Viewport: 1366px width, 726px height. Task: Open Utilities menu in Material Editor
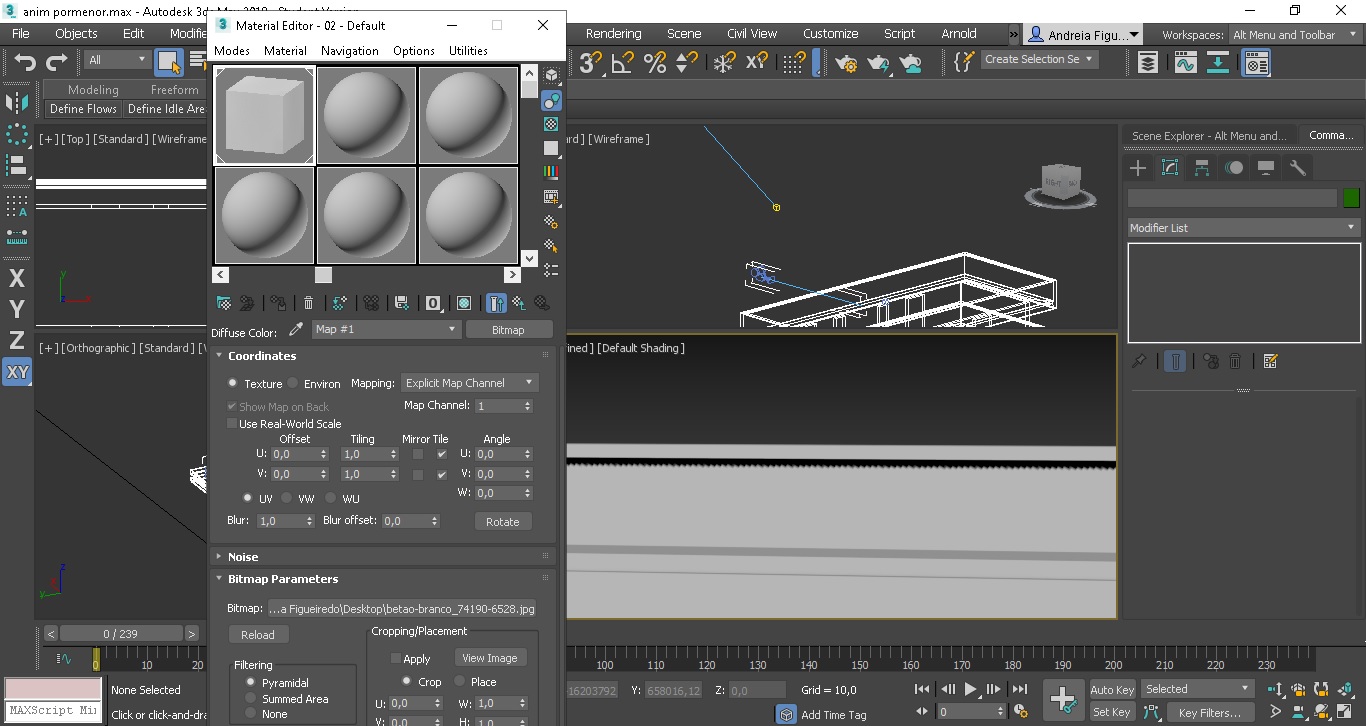468,51
